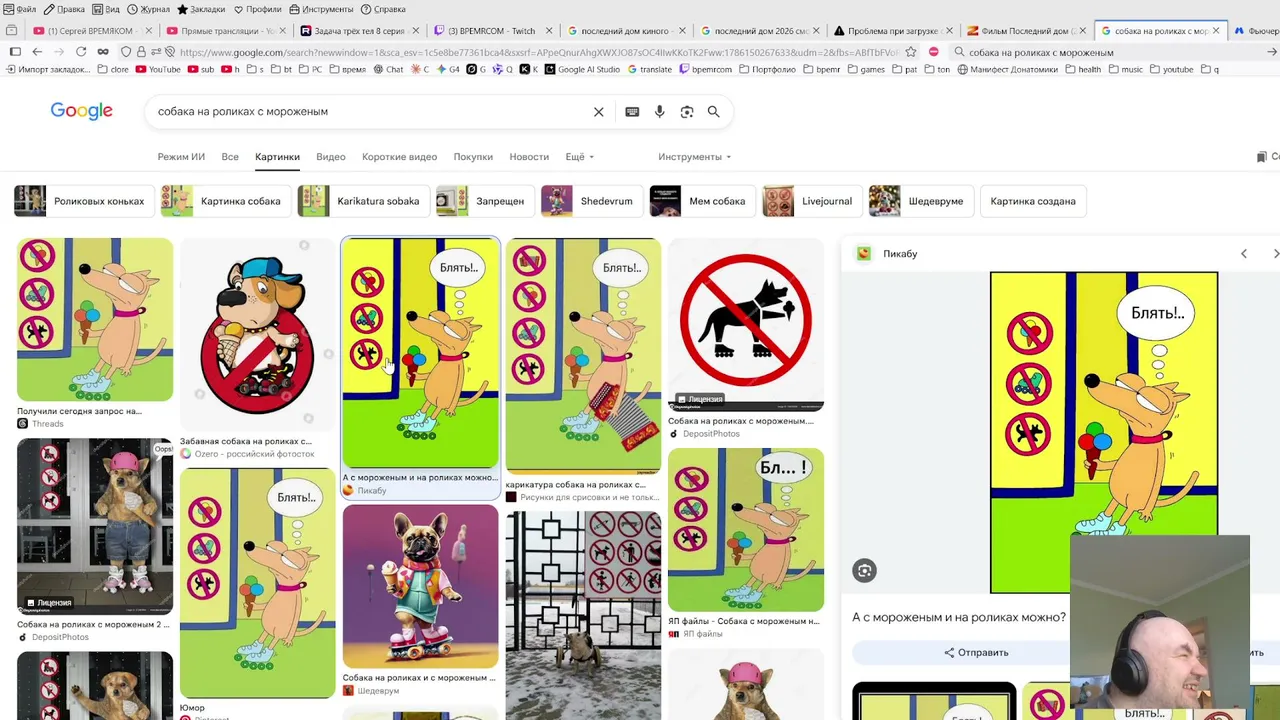Show the previous image in preview panel
The width and height of the screenshot is (1280, 720).
1244,254
